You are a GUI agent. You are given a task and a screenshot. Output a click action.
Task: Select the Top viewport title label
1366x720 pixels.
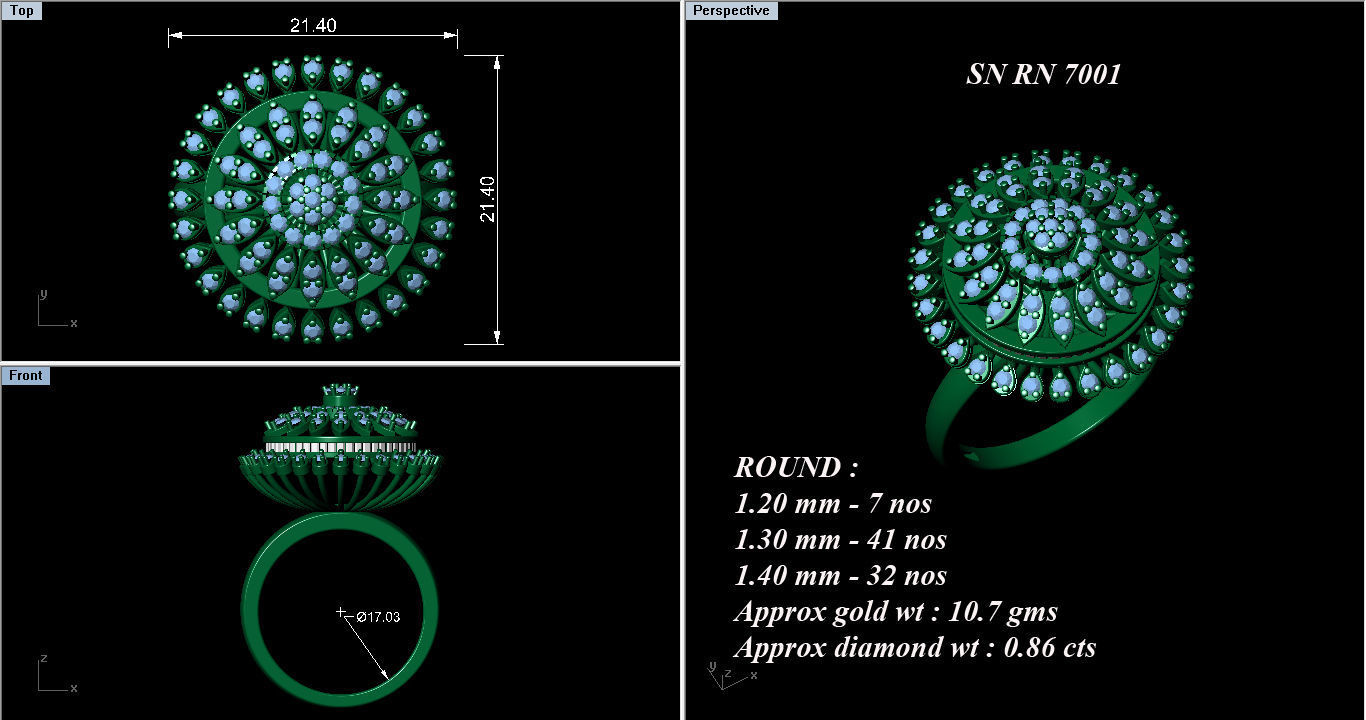[21, 10]
